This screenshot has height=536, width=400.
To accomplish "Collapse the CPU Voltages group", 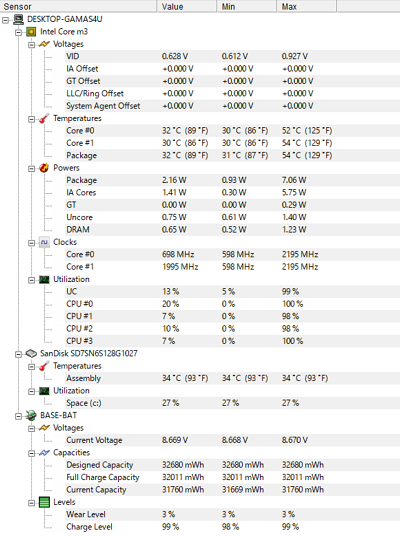I will (x=31, y=45).
